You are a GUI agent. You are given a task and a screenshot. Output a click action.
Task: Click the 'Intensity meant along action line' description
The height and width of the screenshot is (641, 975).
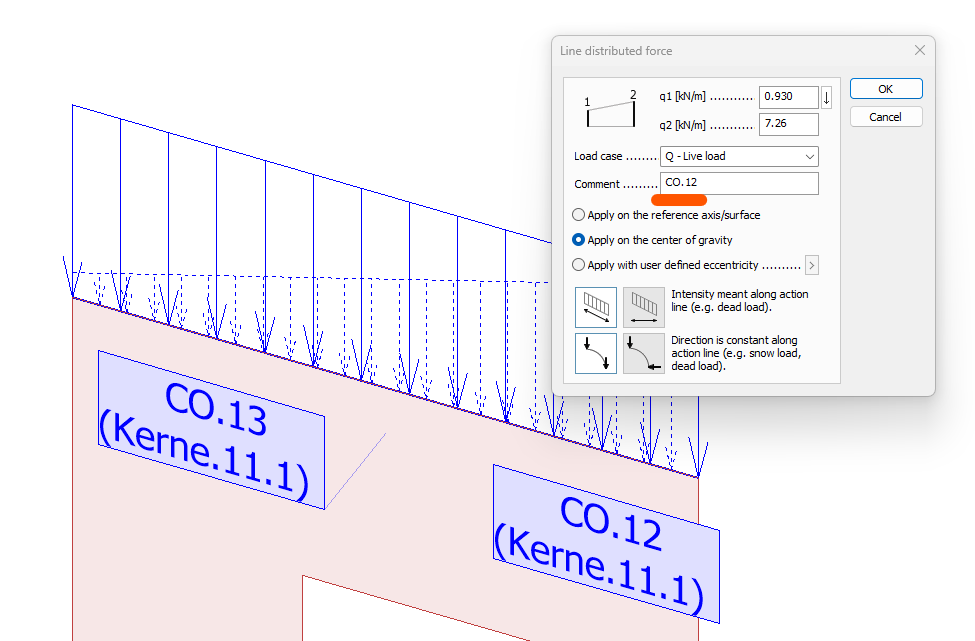coord(740,300)
